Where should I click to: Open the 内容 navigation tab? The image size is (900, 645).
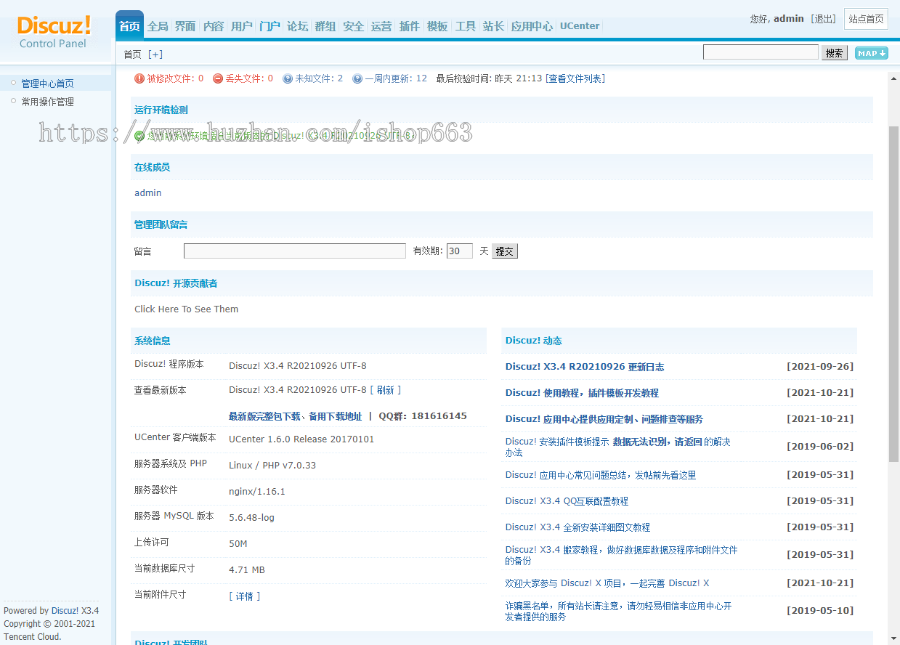pos(214,26)
